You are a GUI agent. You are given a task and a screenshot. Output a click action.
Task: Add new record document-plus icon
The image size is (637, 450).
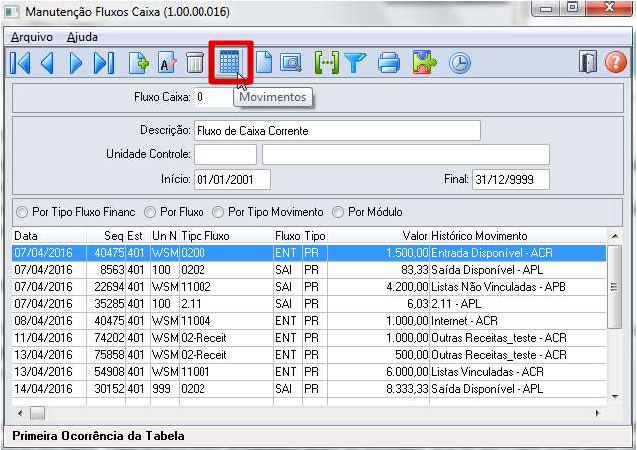pyautogui.click(x=139, y=63)
